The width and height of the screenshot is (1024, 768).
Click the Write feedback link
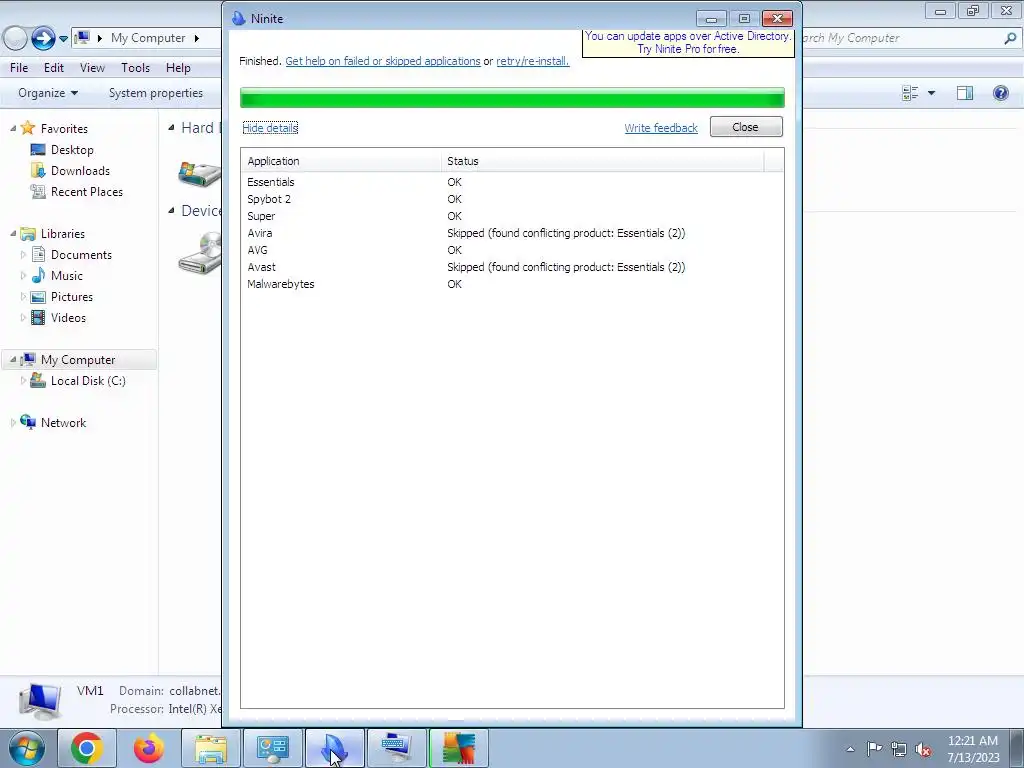[661, 127]
